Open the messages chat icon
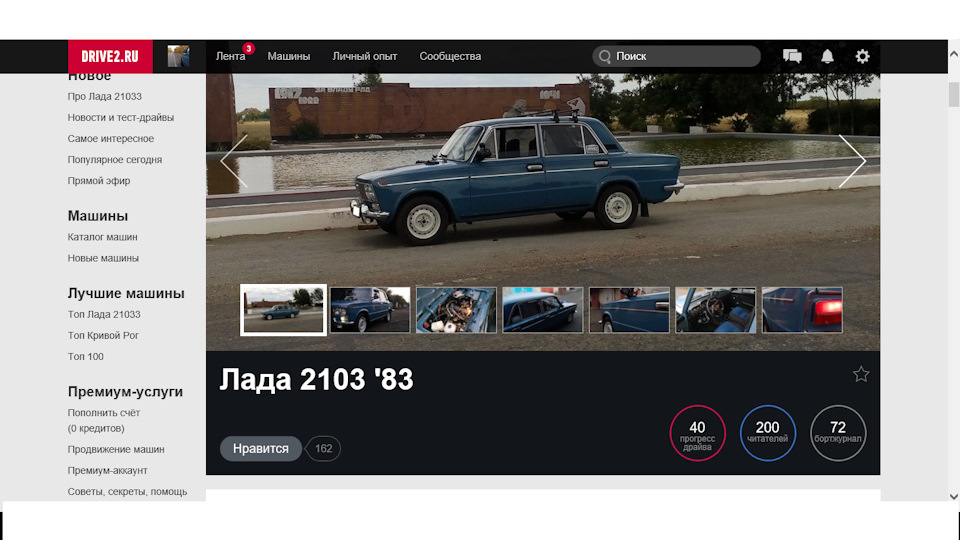This screenshot has height=540, width=960. 792,56
